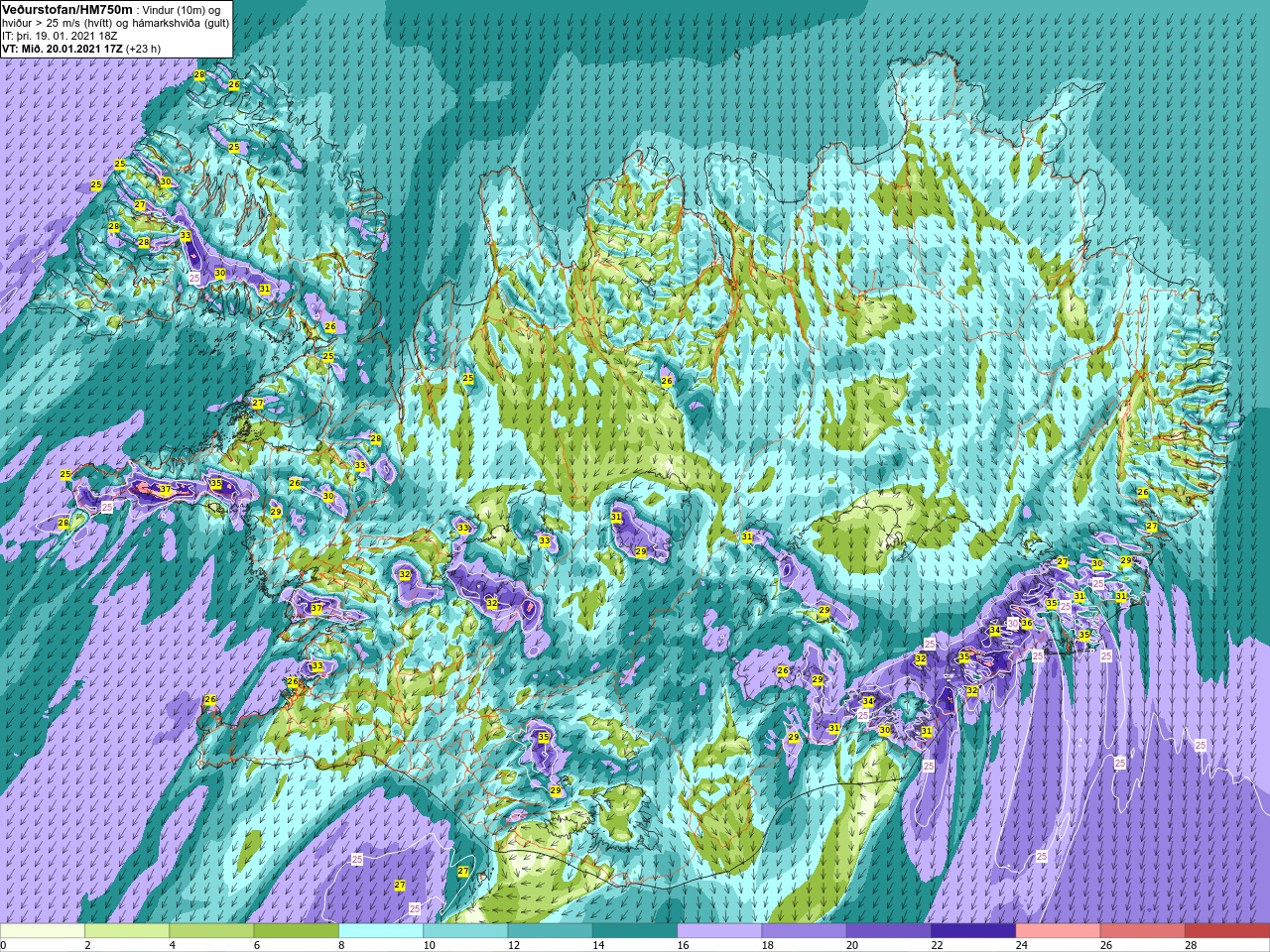
Task: Click the pale yellow 0–2 m/s legend swatch
Action: click(43, 931)
